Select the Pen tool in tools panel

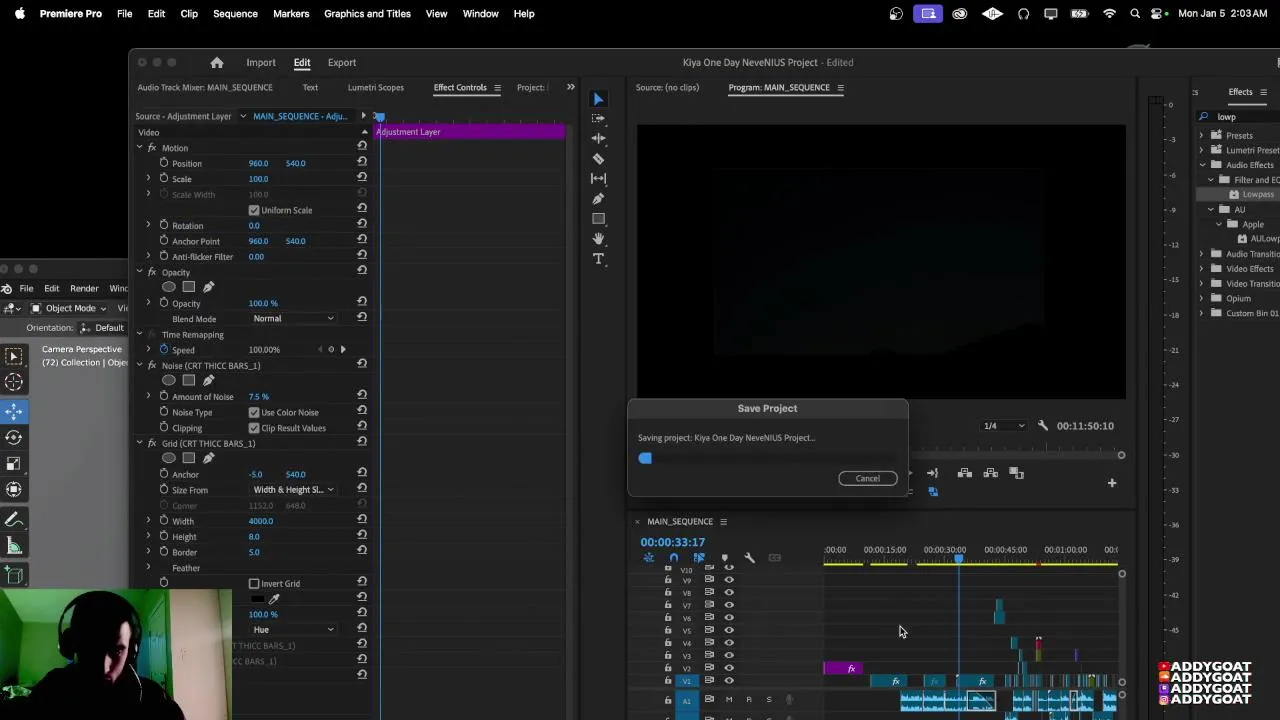598,199
